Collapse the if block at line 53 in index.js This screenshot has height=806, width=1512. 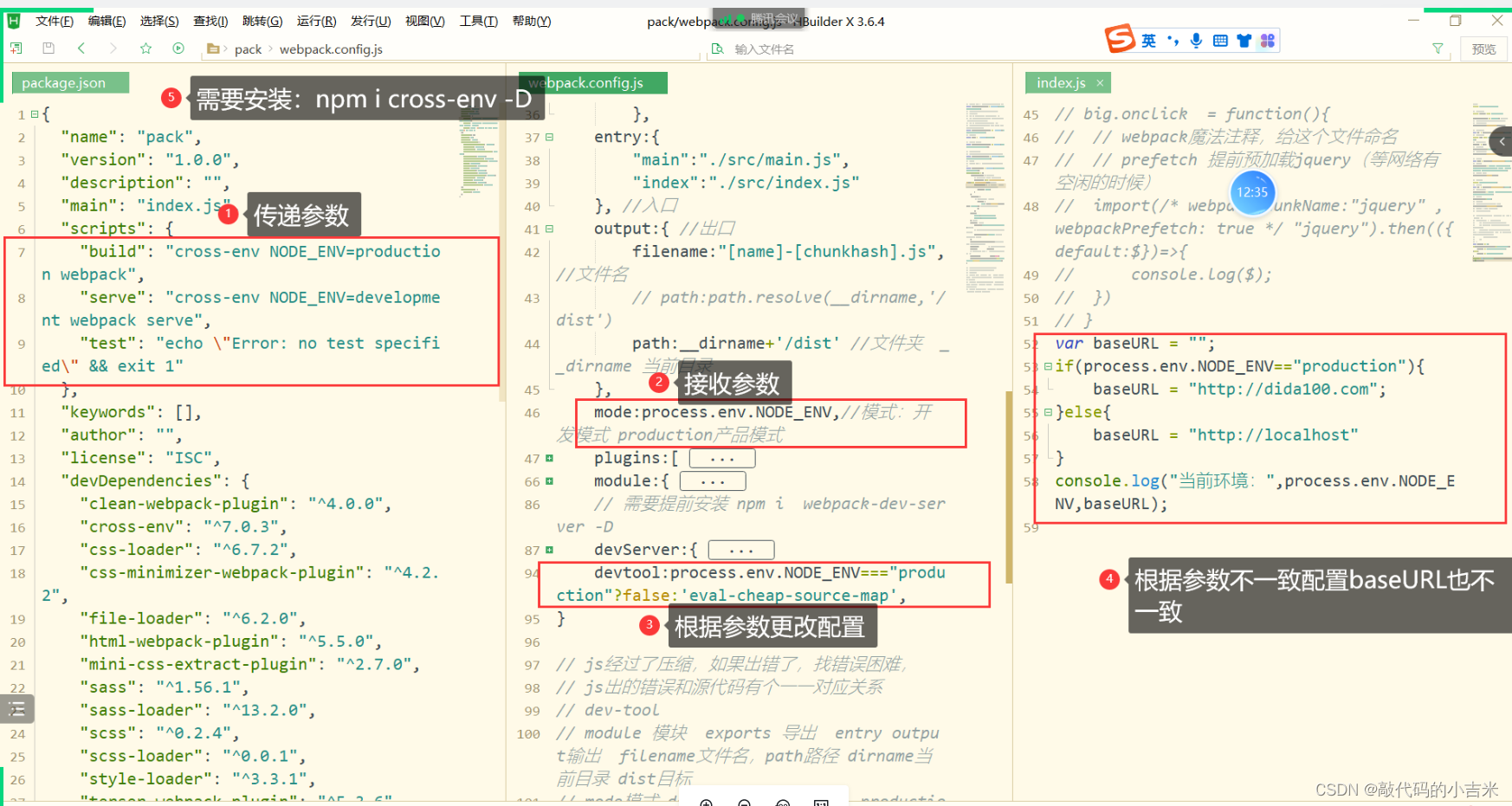pos(1048,366)
